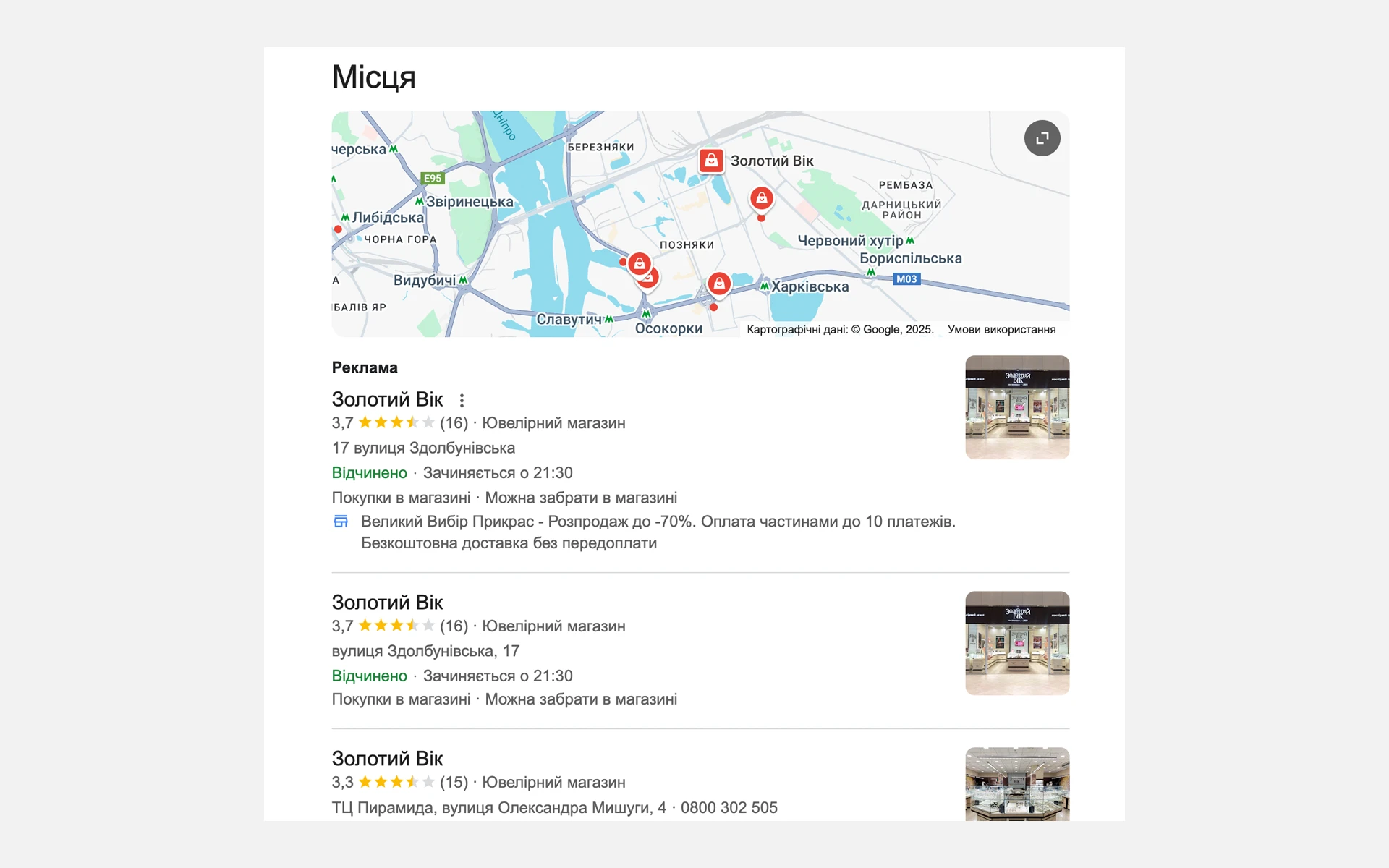View showcase photo of ТЦ Пирамида listing

pos(1017,784)
